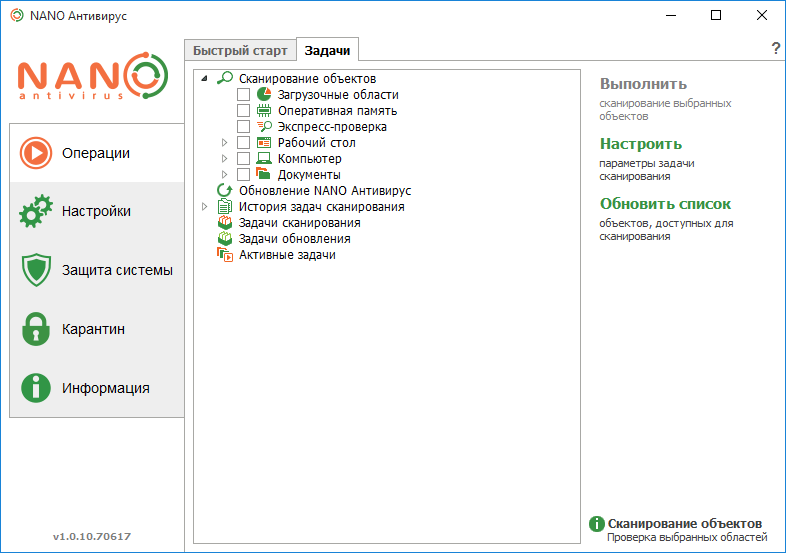
Task: Click the shield Защита системы icon
Action: click(36, 270)
